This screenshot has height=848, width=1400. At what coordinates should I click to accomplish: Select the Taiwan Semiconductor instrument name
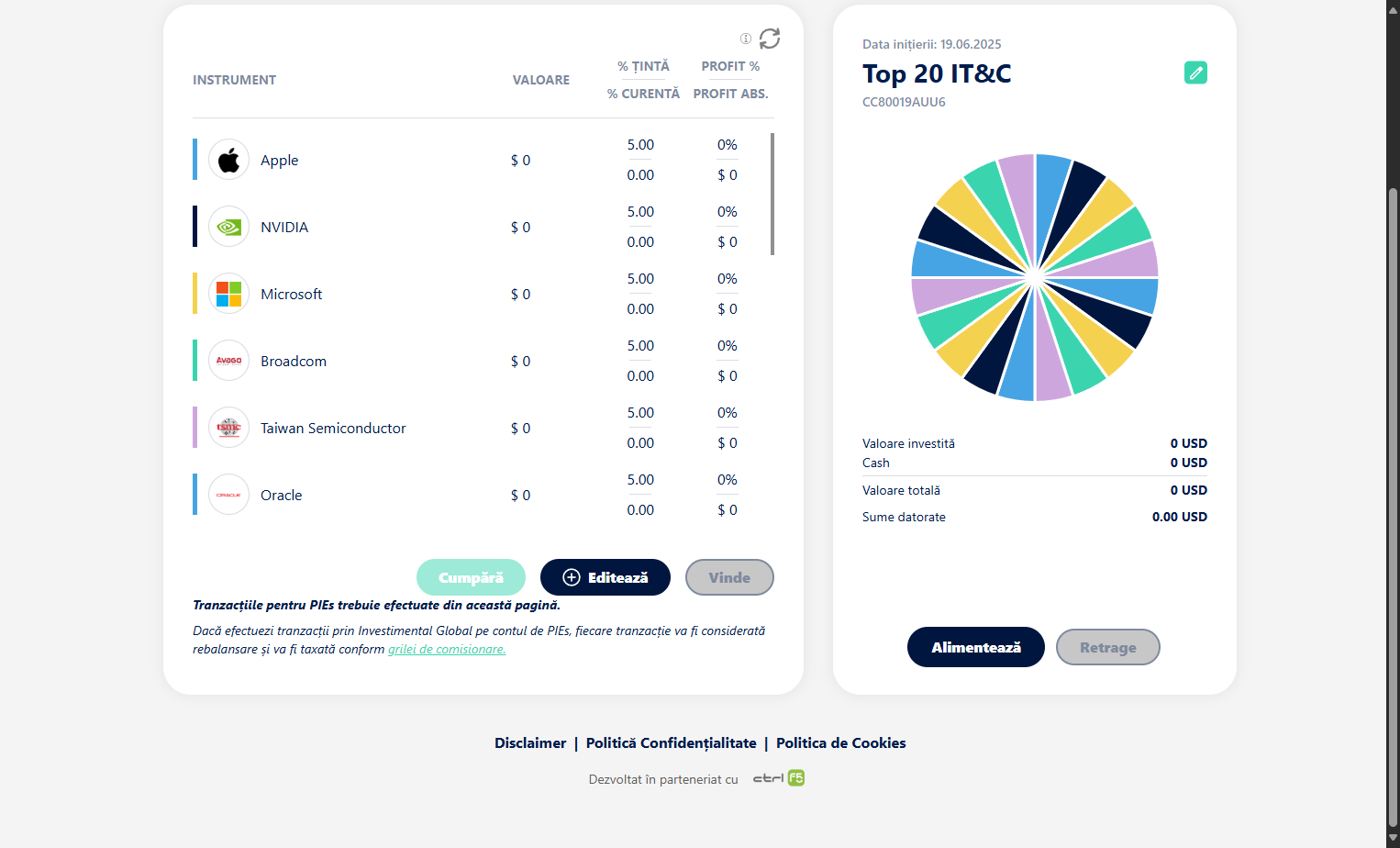[x=333, y=428]
